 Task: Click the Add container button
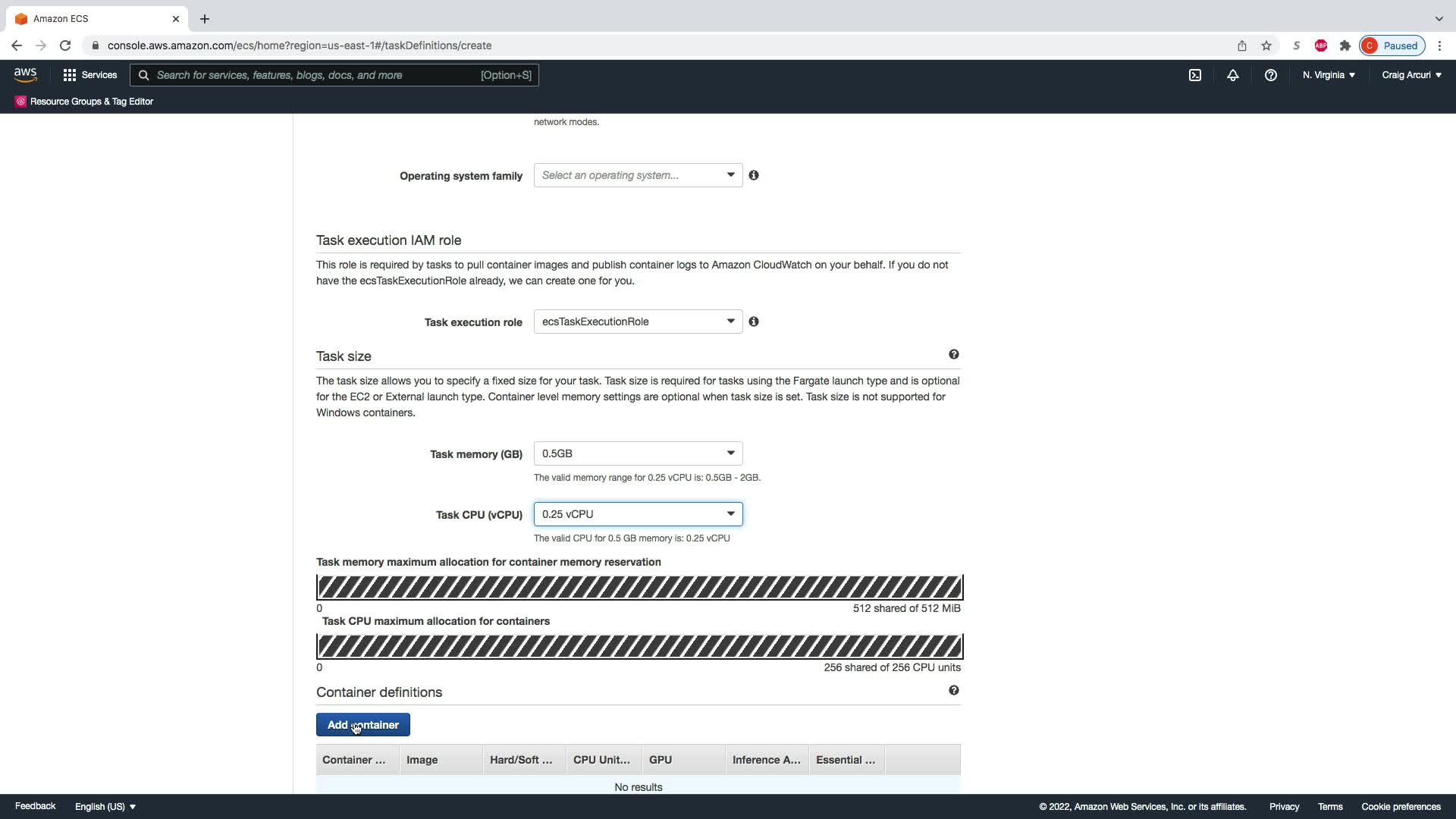tap(362, 725)
